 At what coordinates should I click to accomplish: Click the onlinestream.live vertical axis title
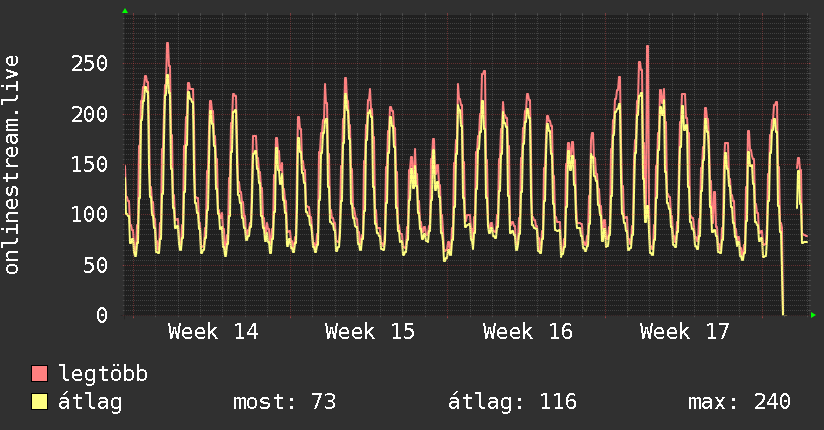[x=11, y=165]
